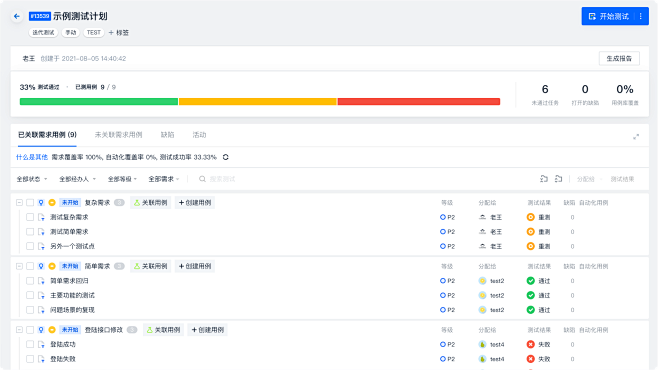Check the box for 简单需求回归
The height and width of the screenshot is (370, 658).
pos(30,281)
